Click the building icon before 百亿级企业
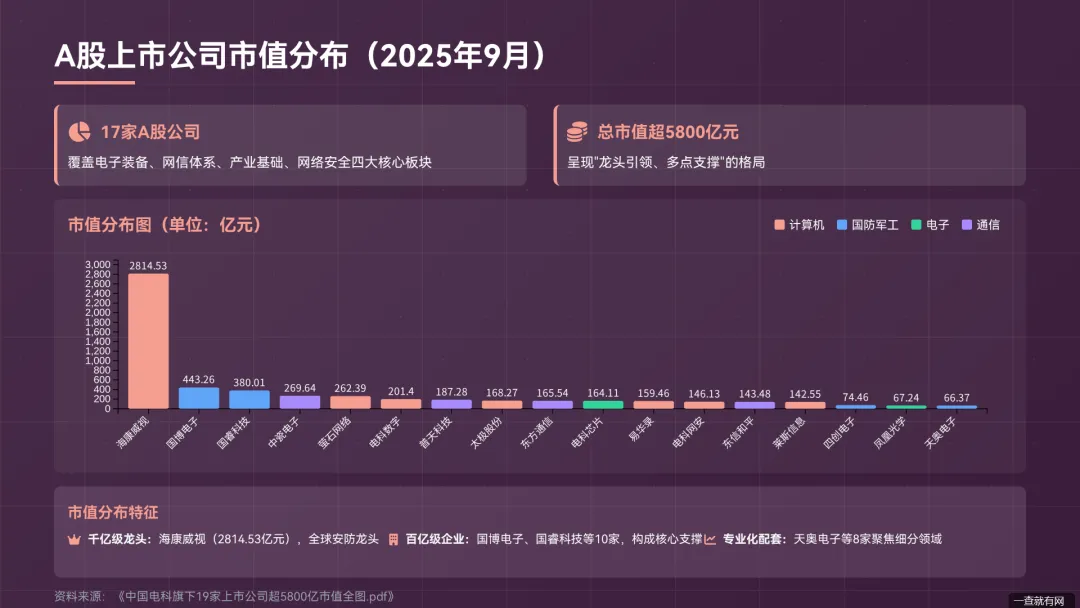 tap(393, 540)
